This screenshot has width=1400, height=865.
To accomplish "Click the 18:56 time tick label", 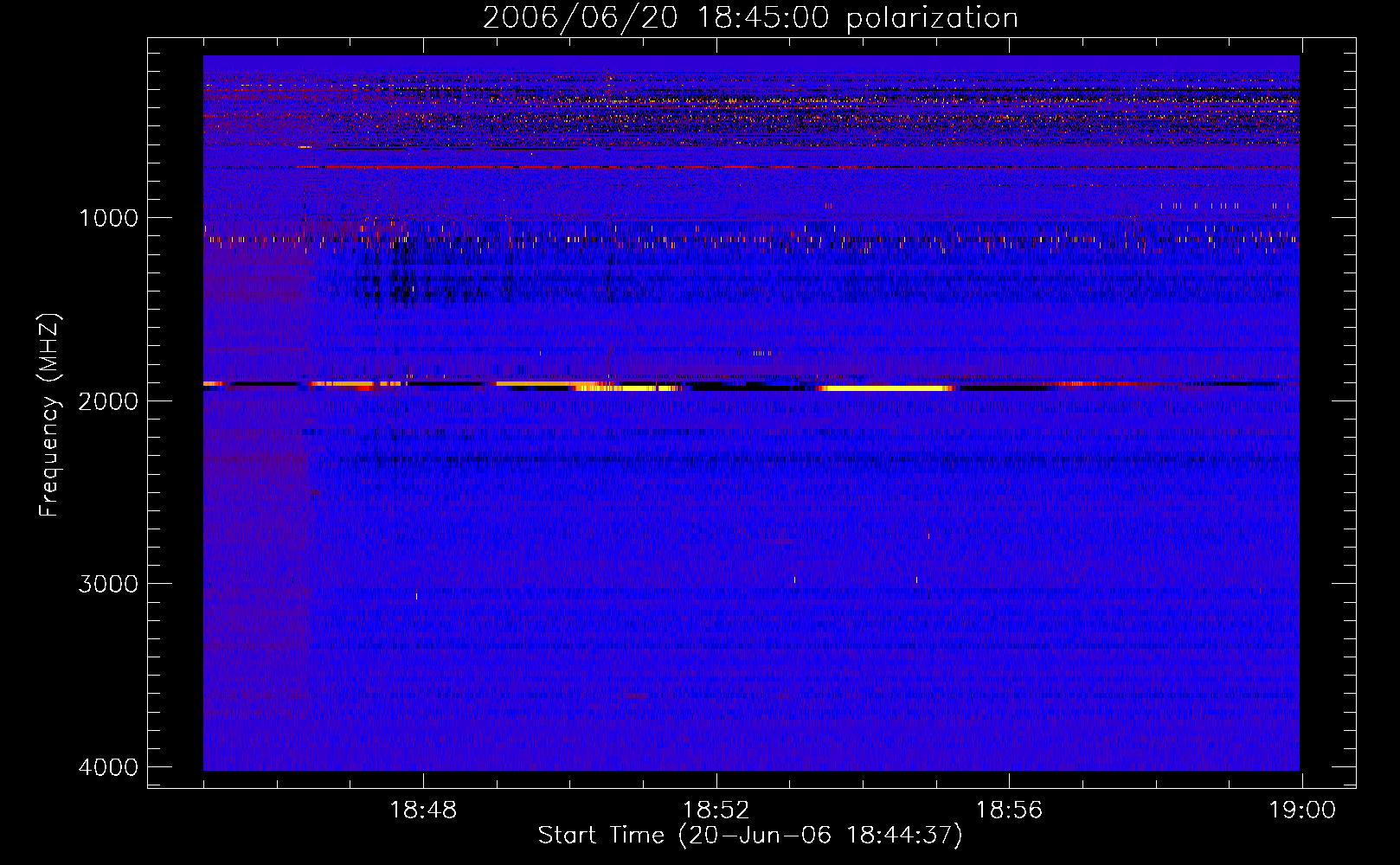I will [1009, 811].
